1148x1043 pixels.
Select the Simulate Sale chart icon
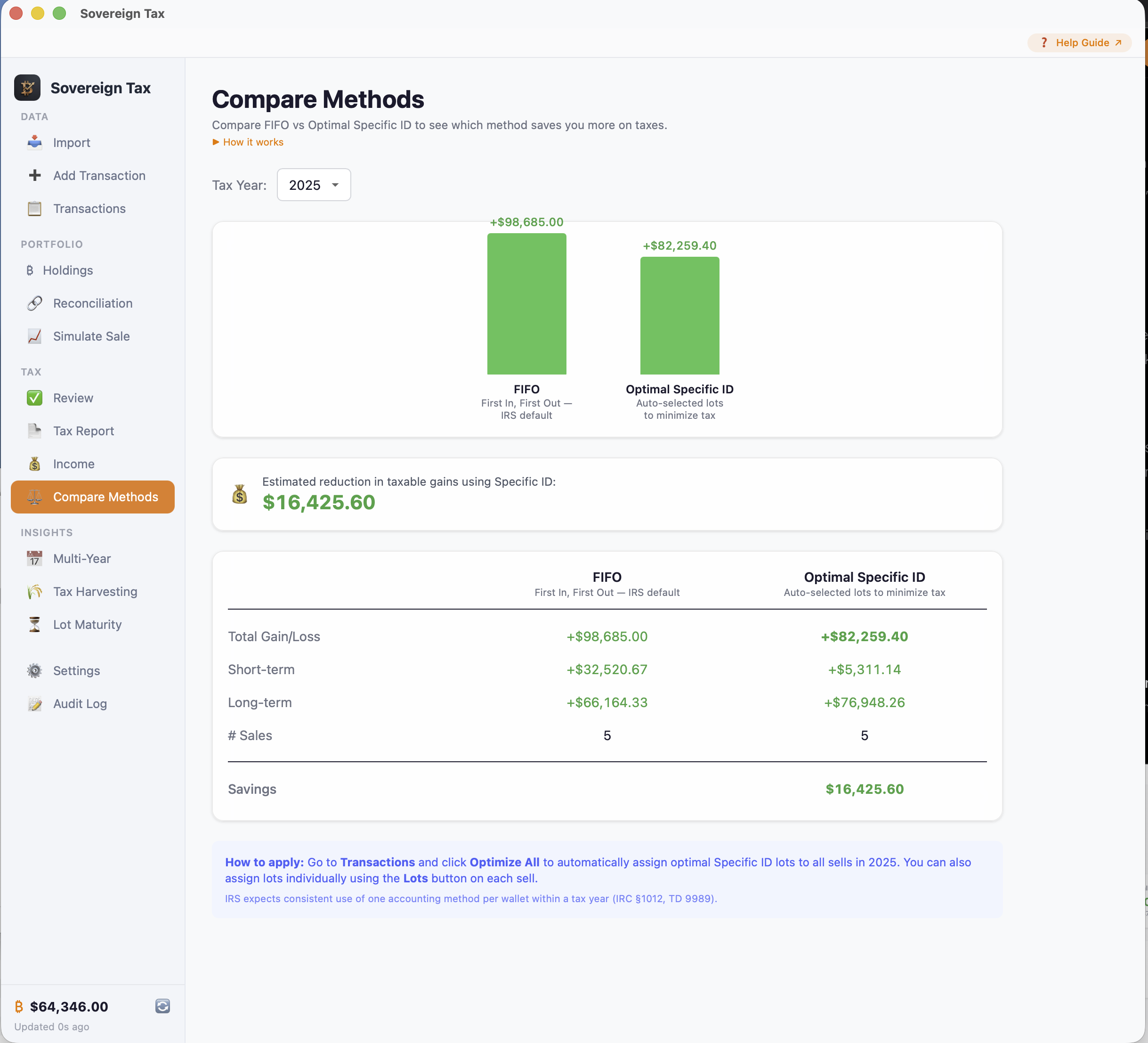coord(35,336)
